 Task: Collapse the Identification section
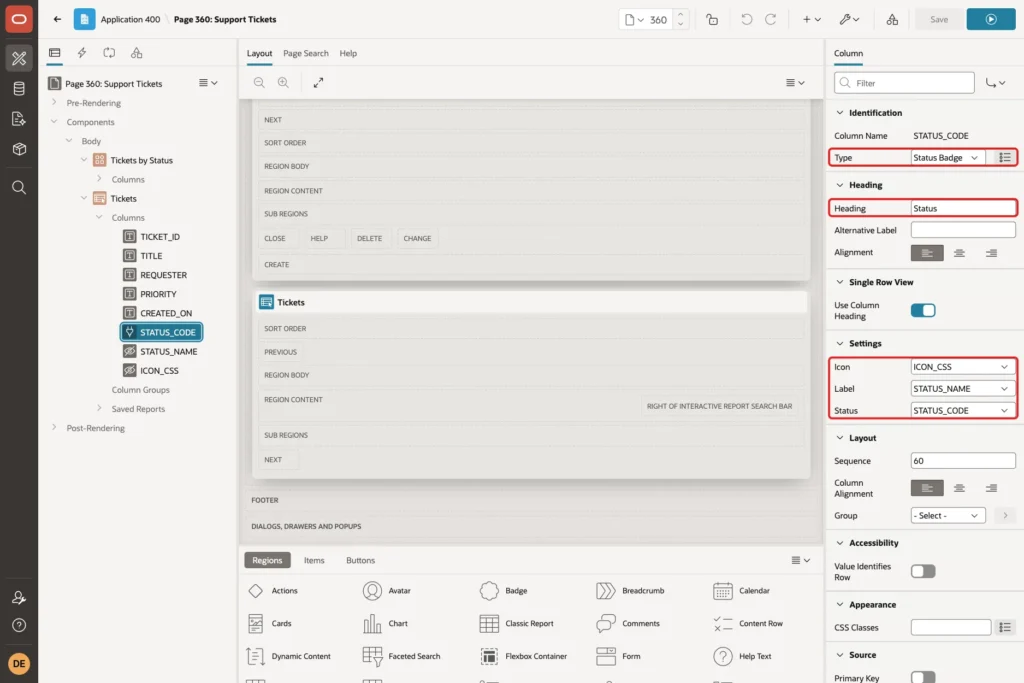(840, 112)
